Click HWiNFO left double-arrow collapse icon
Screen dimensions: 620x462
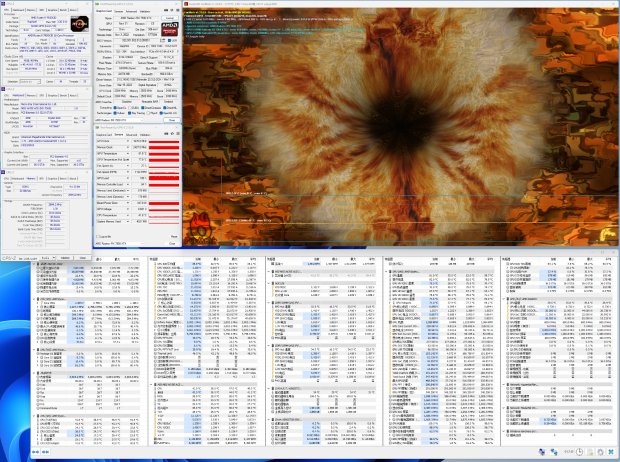(36, 452)
